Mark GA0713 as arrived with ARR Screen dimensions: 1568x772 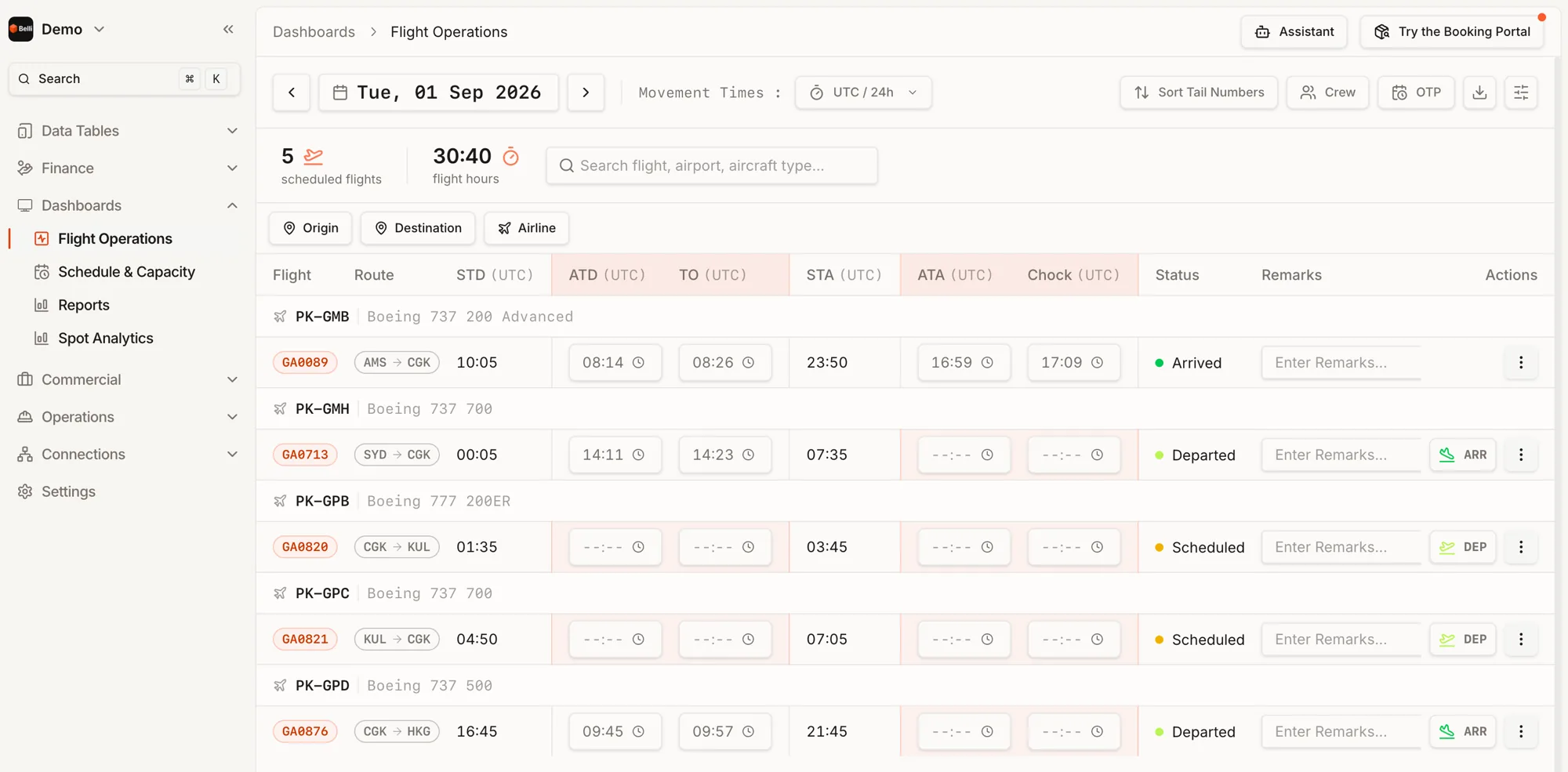click(x=1463, y=455)
